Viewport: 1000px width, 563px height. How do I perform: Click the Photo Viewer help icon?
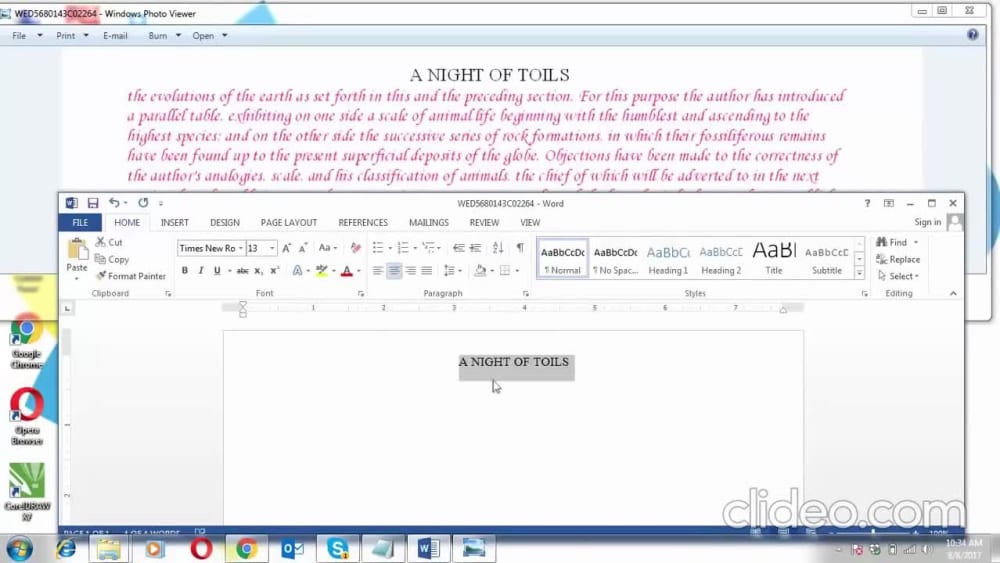973,34
